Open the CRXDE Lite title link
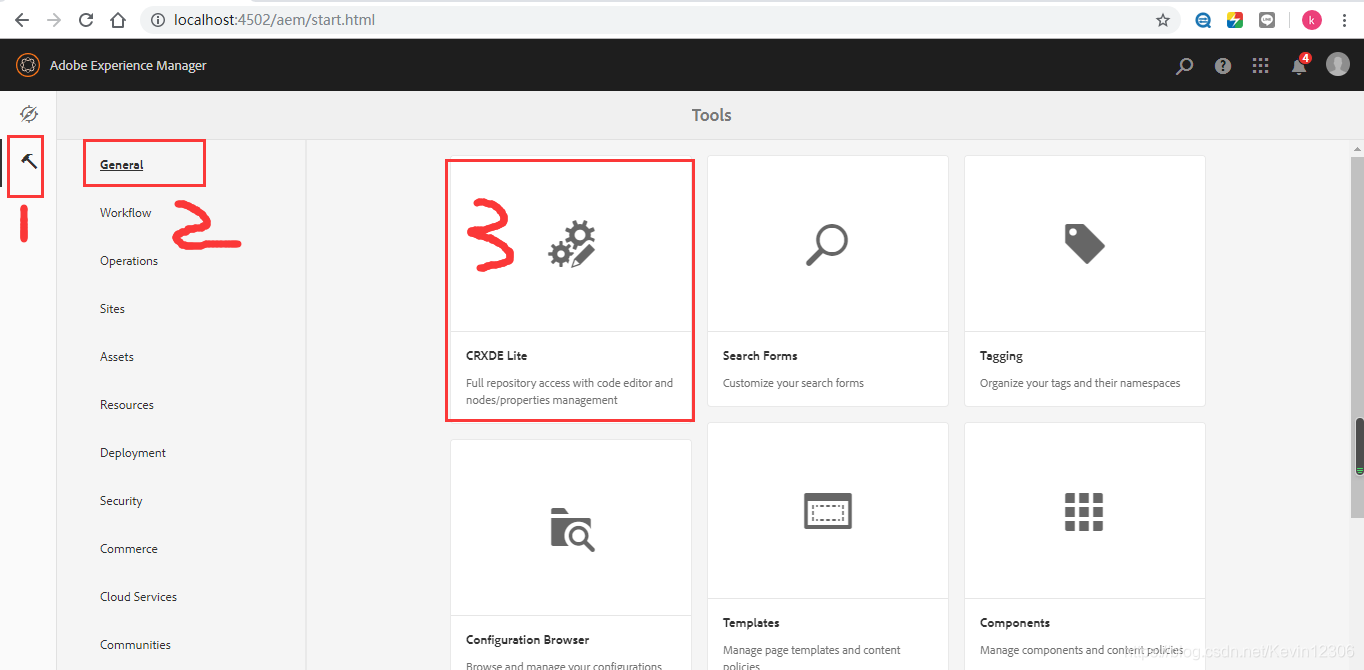The image size is (1364, 670). pos(496,356)
